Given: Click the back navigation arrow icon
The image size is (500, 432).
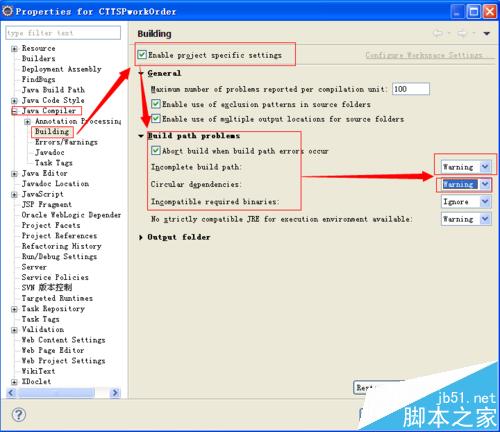Looking at the screenshot, I should coord(438,33).
